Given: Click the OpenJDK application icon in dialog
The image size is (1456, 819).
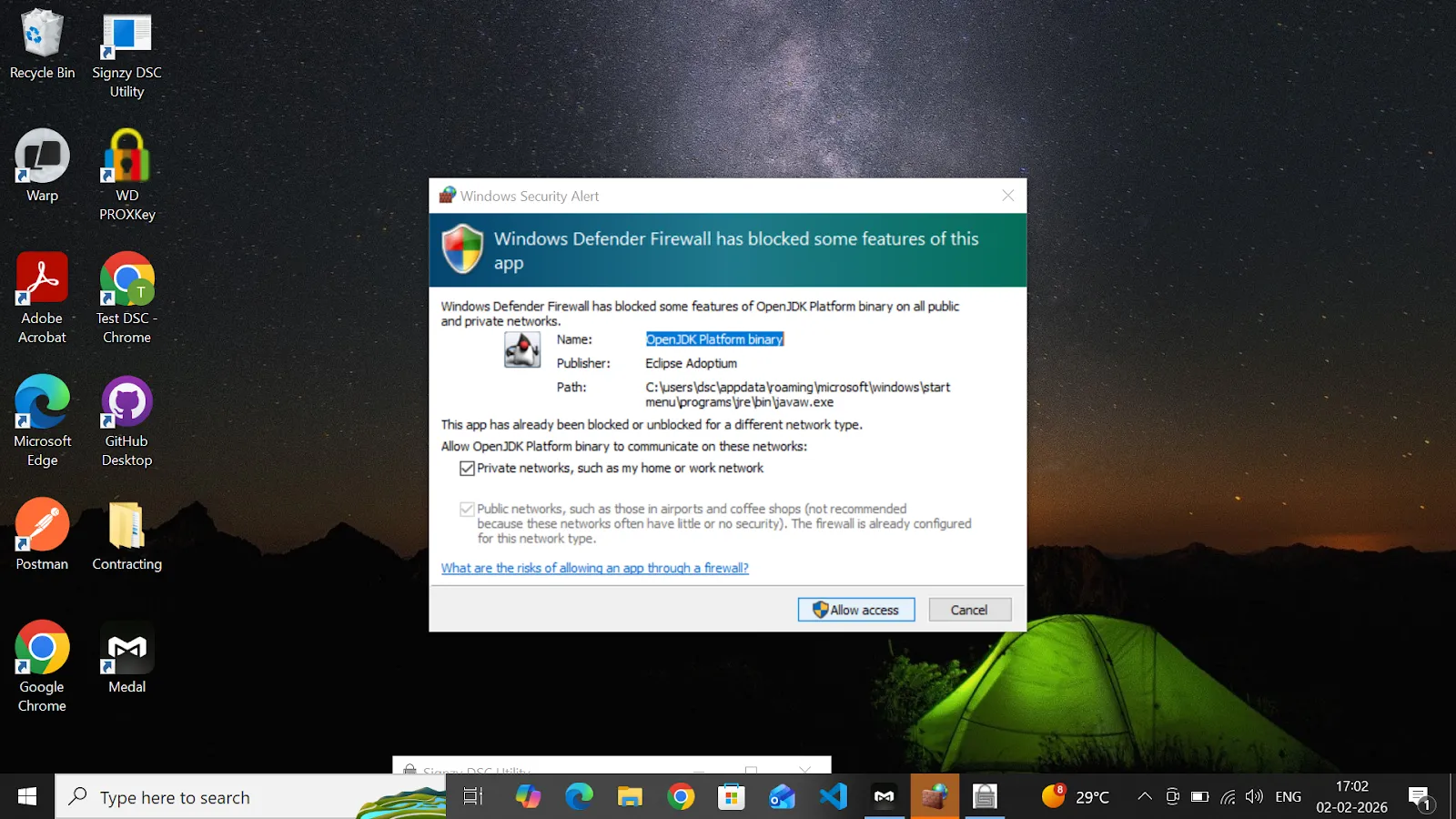Looking at the screenshot, I should coord(522,349).
